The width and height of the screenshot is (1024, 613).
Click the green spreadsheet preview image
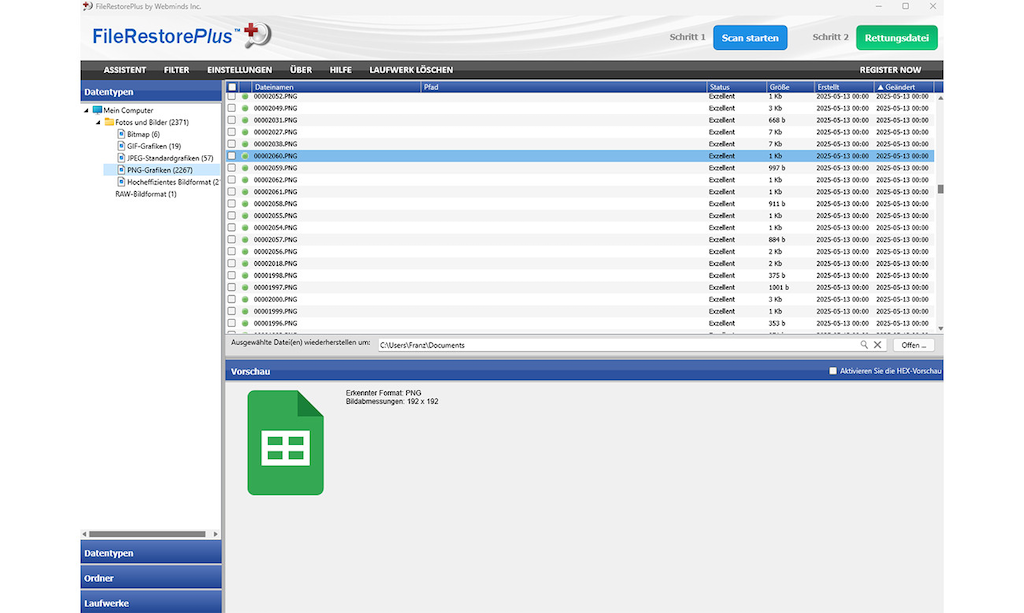click(x=285, y=443)
